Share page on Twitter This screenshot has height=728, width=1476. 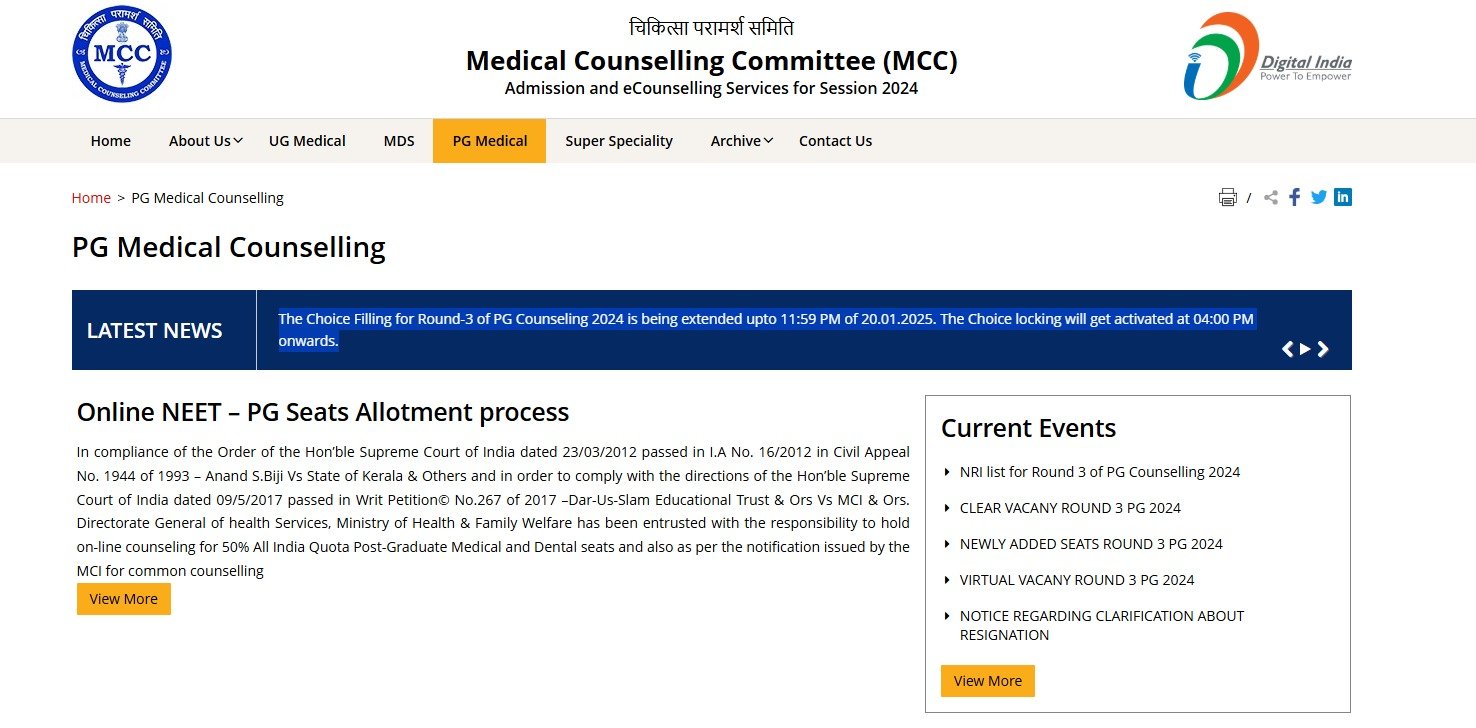[x=1318, y=197]
